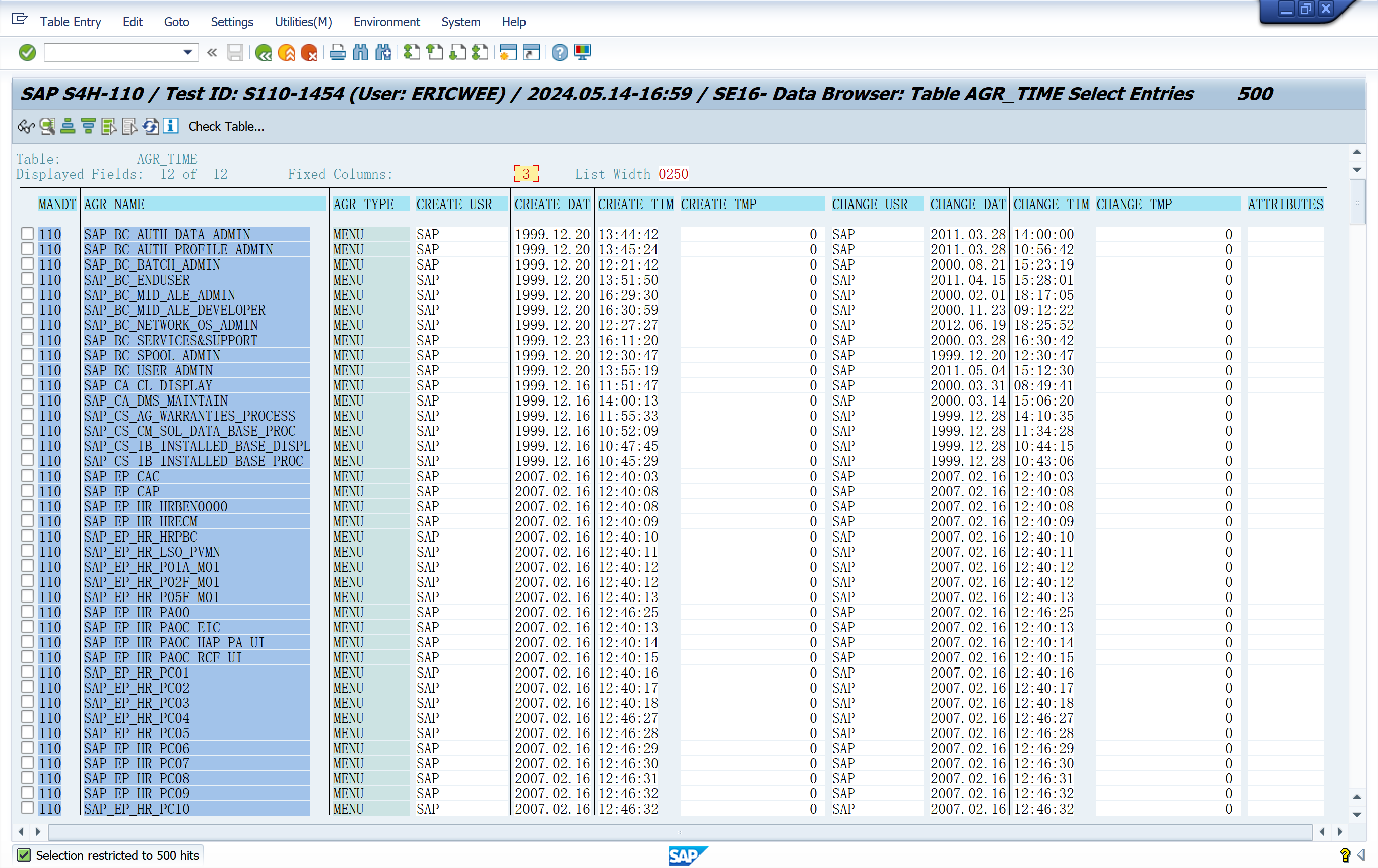Click the Refresh icon in application toolbar
Viewport: 1378px width, 868px height.
[x=151, y=126]
